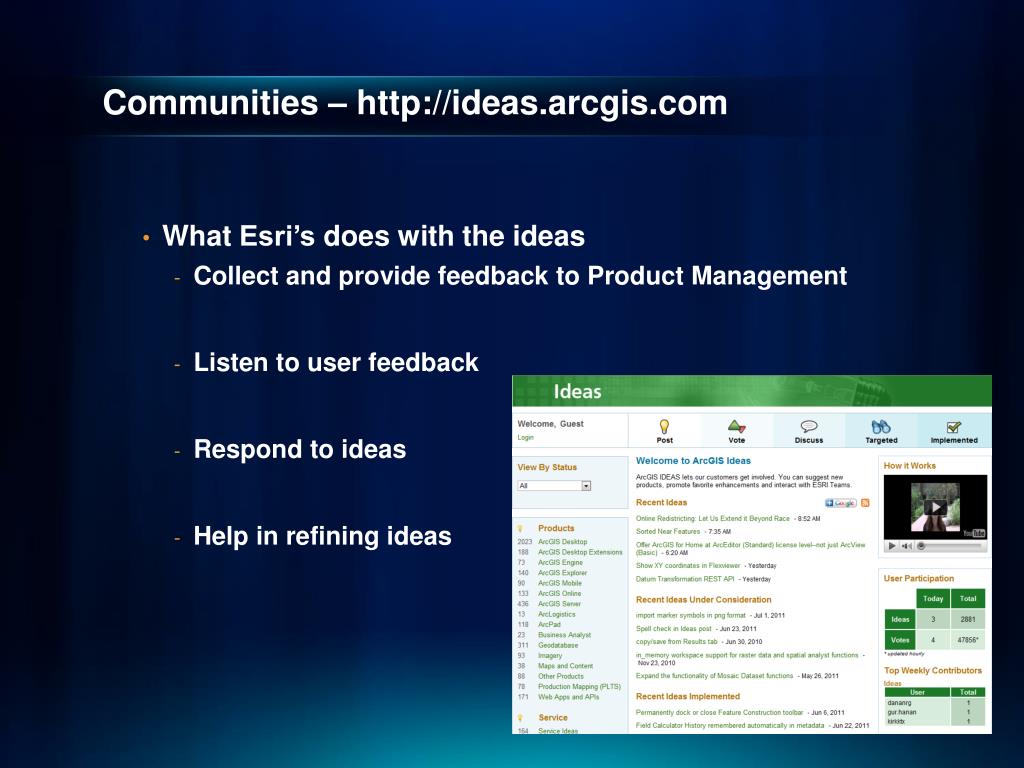
Task: Open the ArcGIS Explorer category
Action: [562, 573]
